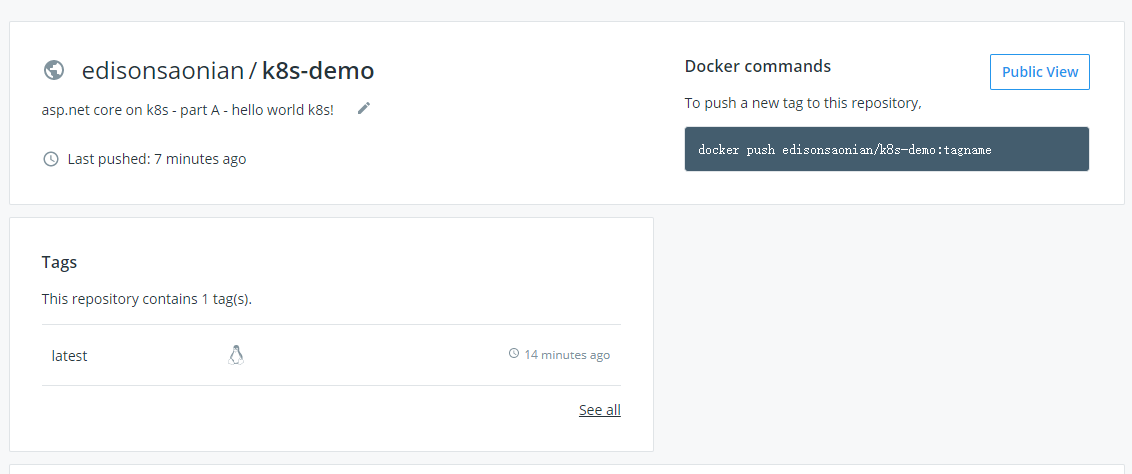Click the globe public repository icon
The image size is (1132, 474).
click(x=54, y=70)
